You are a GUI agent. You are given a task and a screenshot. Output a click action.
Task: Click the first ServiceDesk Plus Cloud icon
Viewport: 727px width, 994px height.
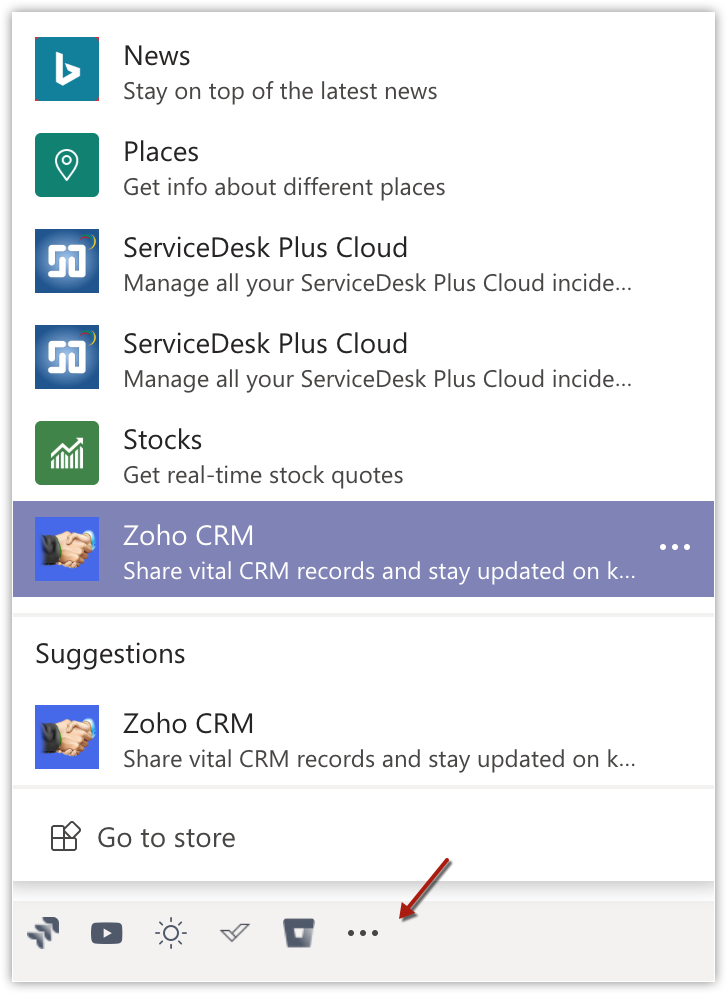point(67,261)
